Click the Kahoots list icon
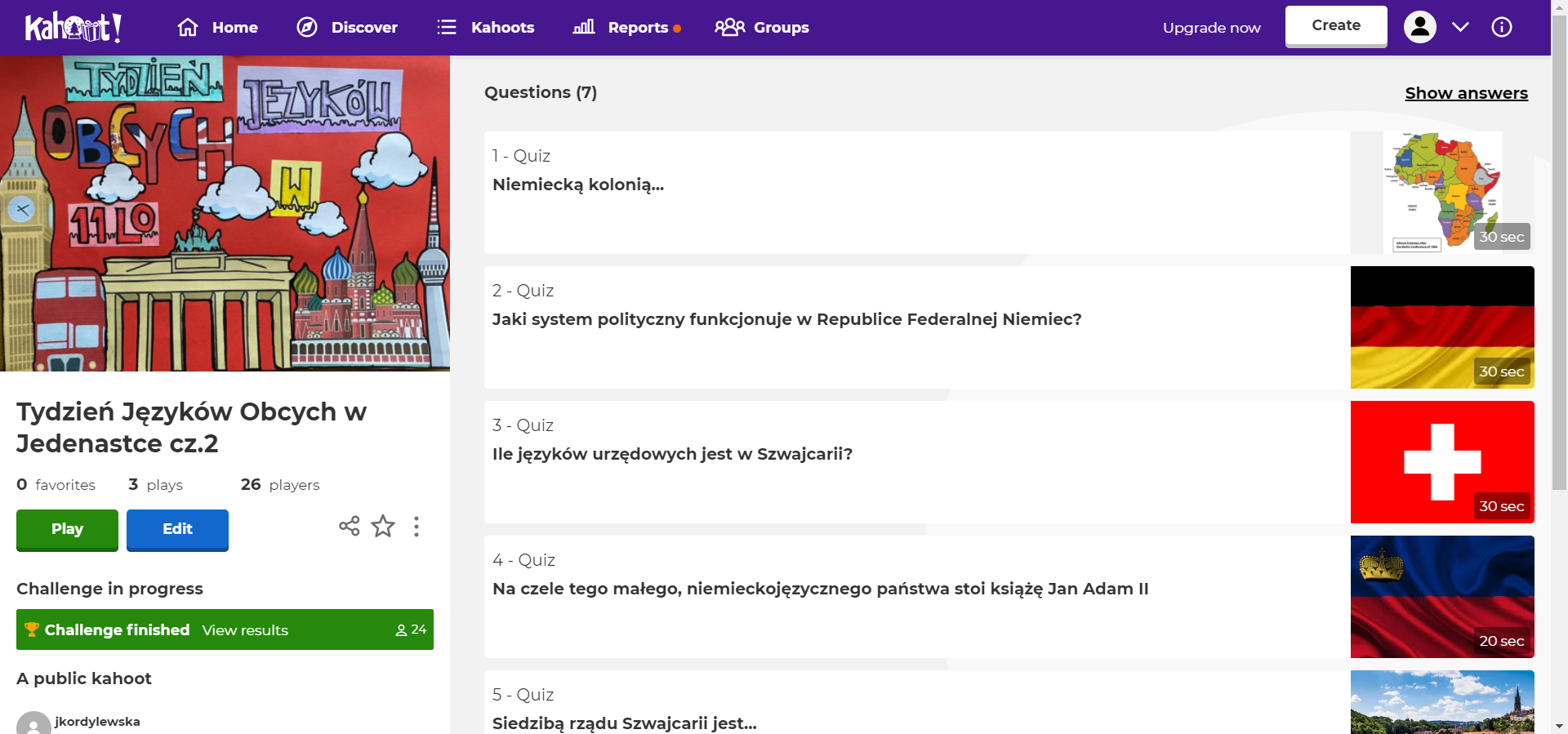 tap(447, 28)
